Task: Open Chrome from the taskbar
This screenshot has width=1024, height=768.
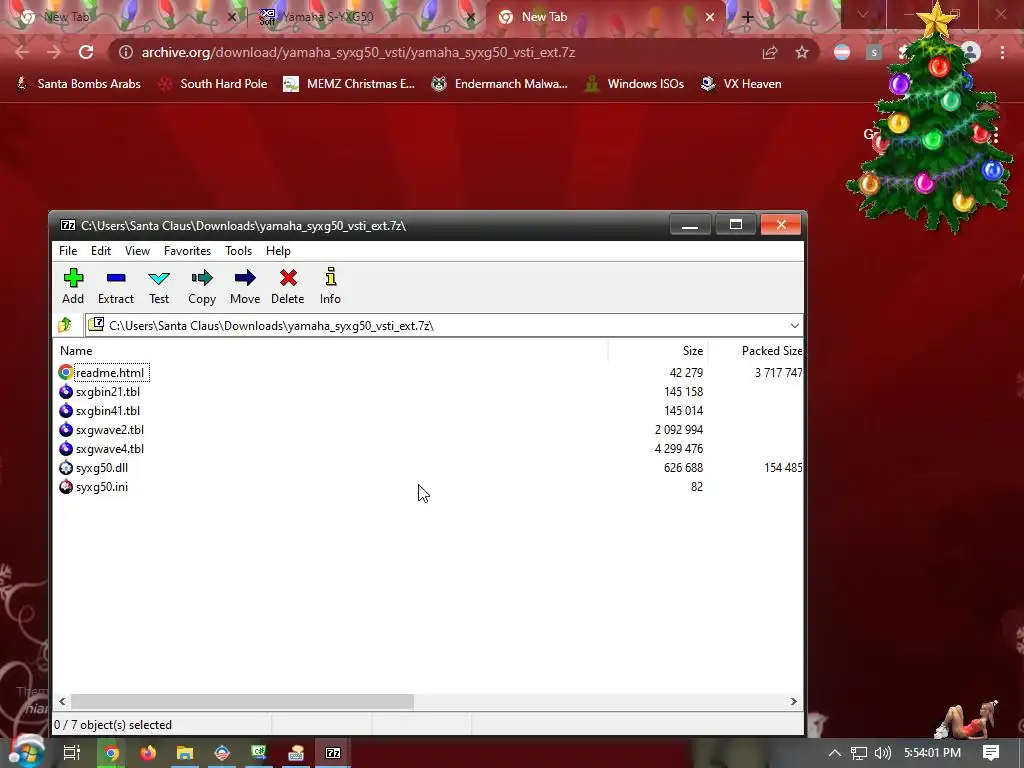Action: coord(112,753)
